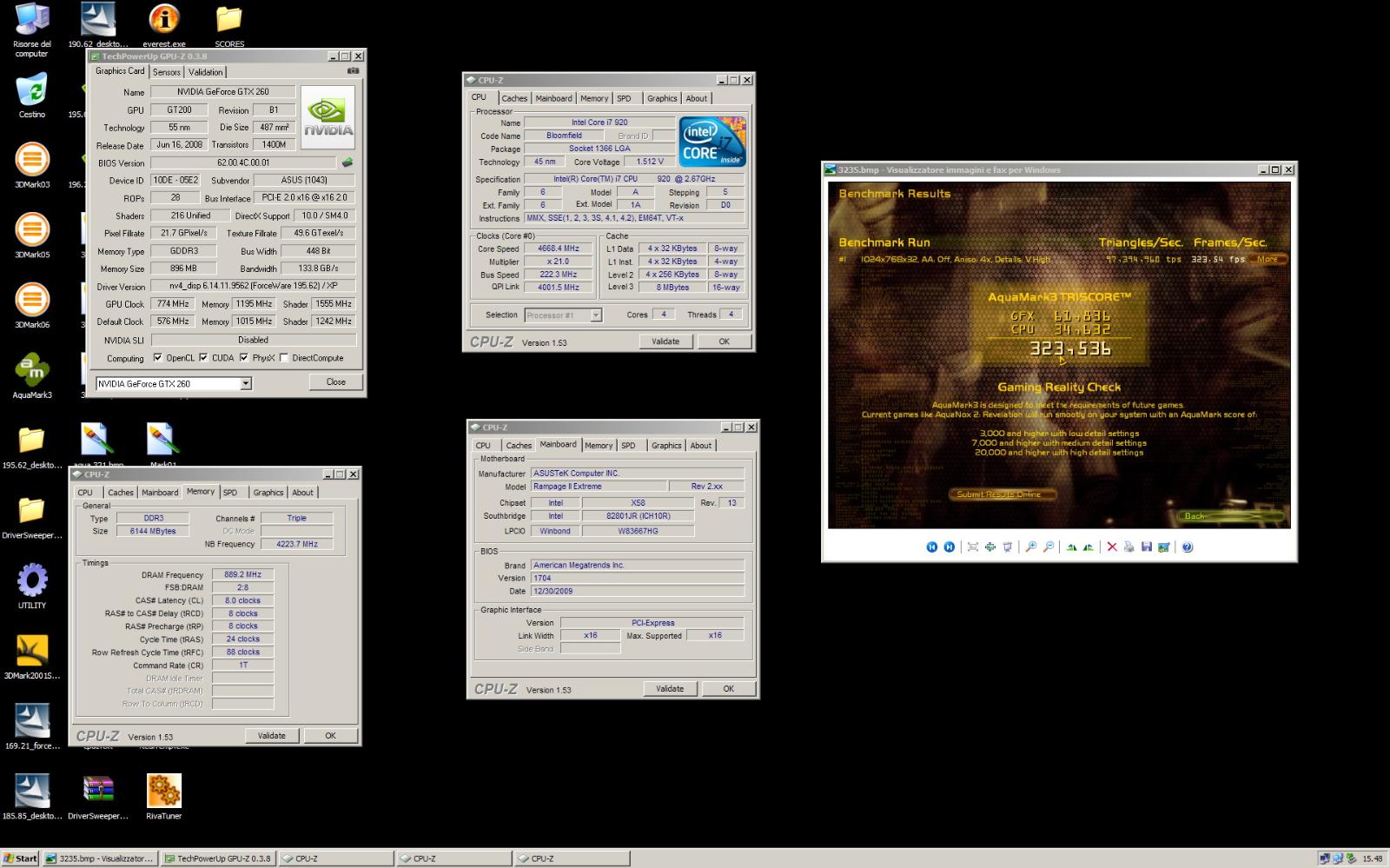Open SPD tab in CPU-Z processor window
Image resolution: width=1390 pixels, height=868 pixels.
tap(624, 98)
